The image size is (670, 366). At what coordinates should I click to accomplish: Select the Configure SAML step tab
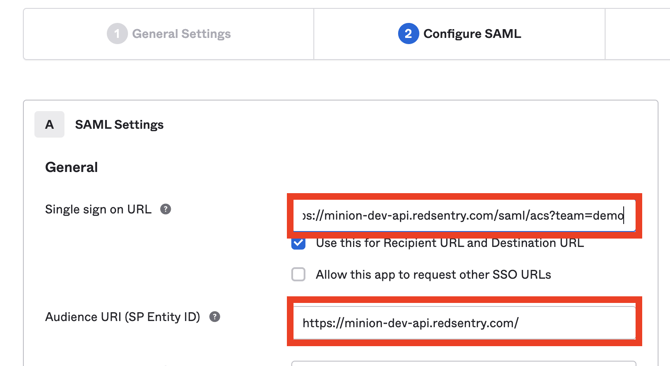coord(459,34)
